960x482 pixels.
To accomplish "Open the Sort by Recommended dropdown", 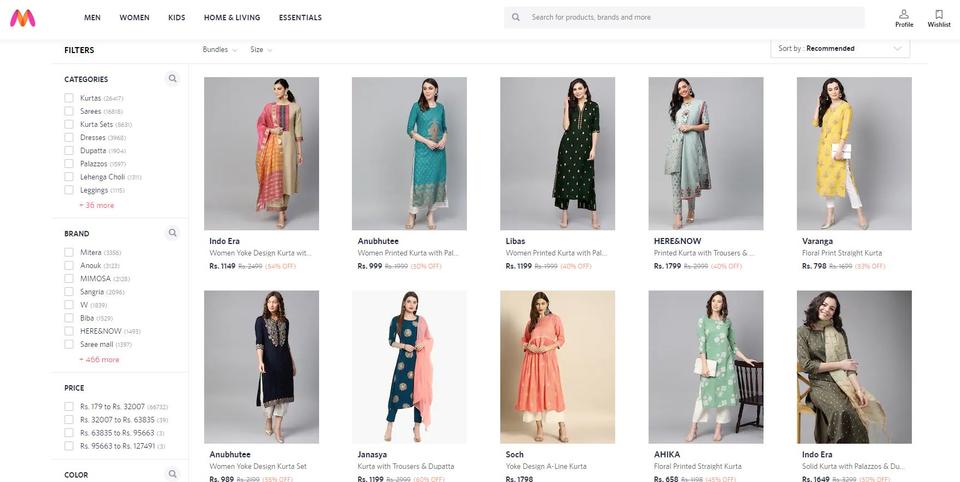I will point(840,48).
